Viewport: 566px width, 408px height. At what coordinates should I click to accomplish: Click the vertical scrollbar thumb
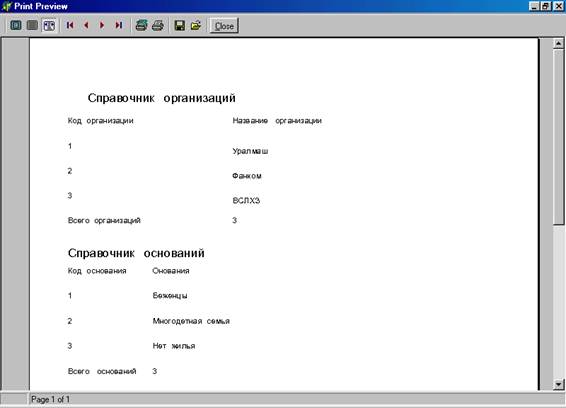point(558,137)
